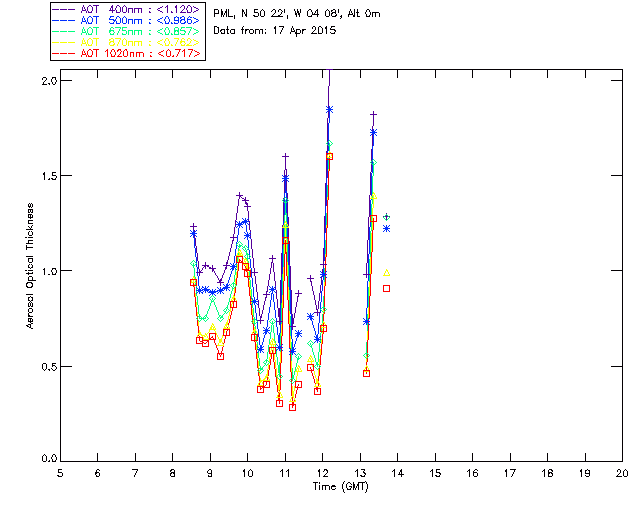Click the 0.5 y-axis tick label
The width and height of the screenshot is (640, 512).
pos(49,366)
